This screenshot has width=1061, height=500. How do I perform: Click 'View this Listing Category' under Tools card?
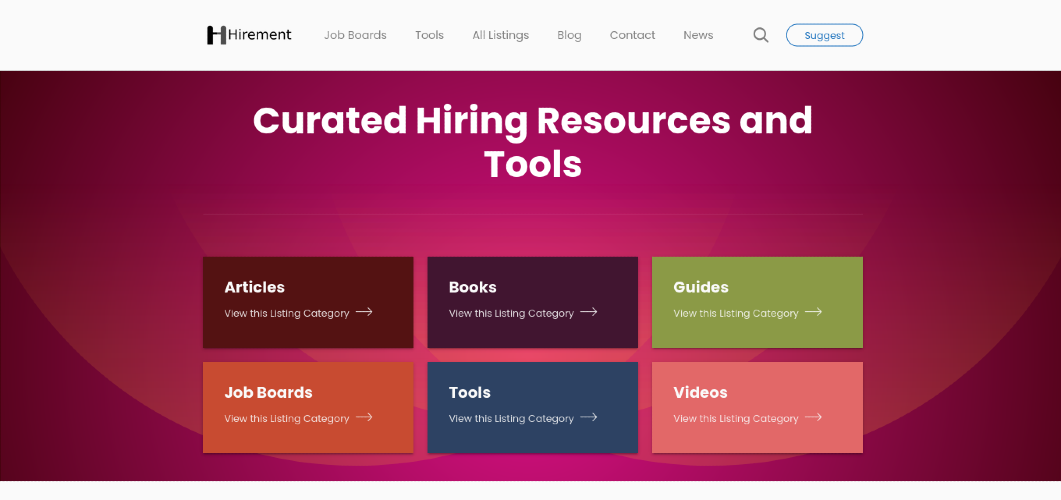pos(512,419)
